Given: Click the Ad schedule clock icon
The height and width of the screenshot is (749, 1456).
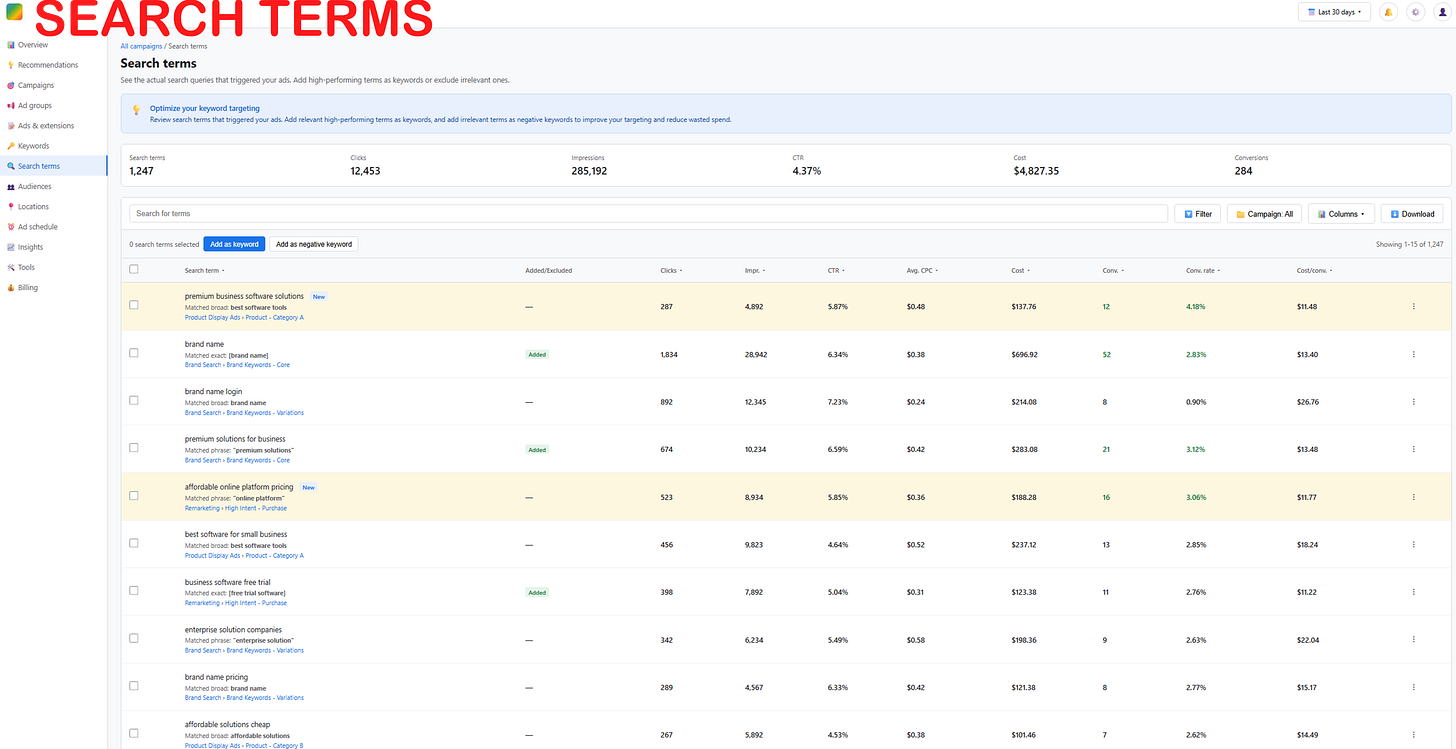Looking at the screenshot, I should pyautogui.click(x=10, y=227).
